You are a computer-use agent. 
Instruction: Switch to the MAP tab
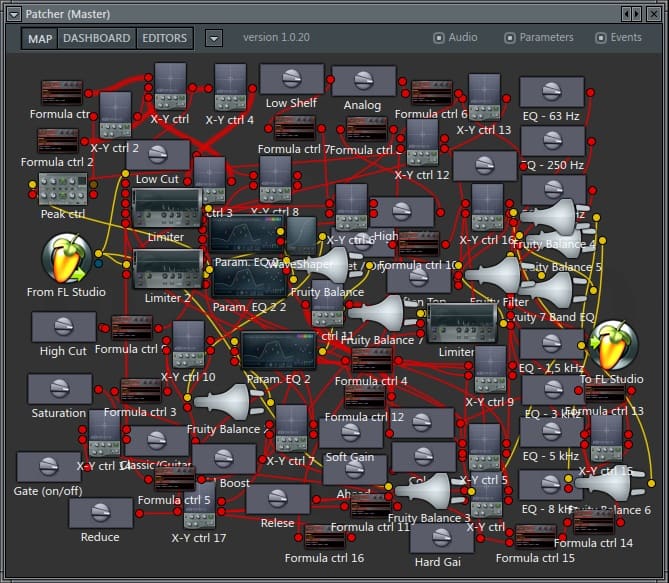click(x=40, y=38)
